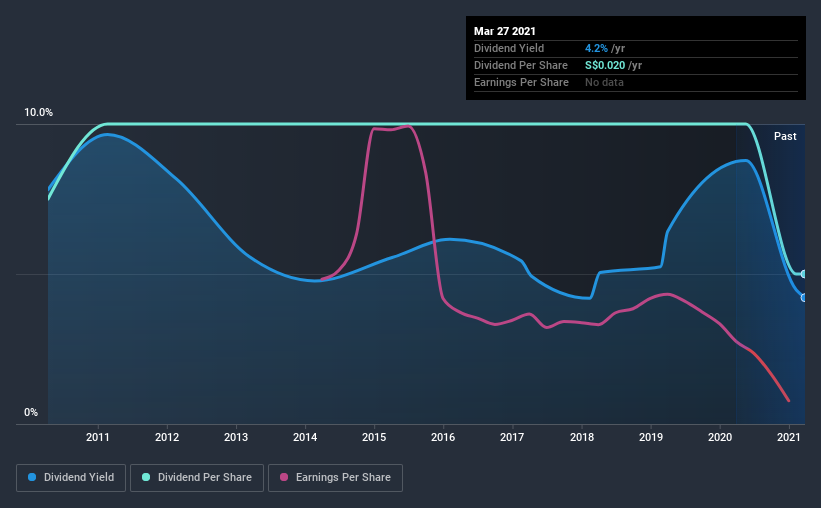Click the 10.0% y-axis label
Viewport: 821px width, 508px height.
[x=38, y=113]
